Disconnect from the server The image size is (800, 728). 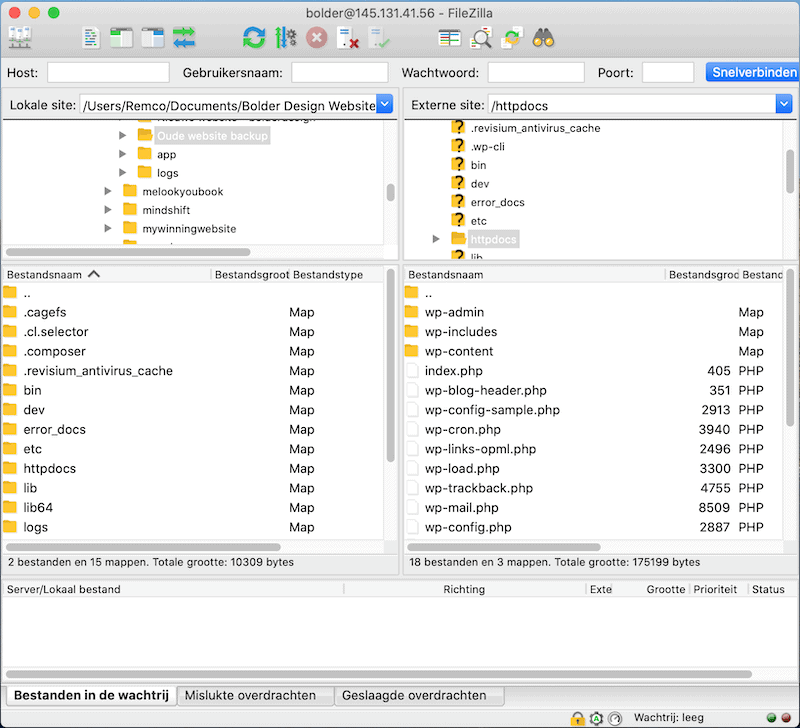tap(347, 37)
